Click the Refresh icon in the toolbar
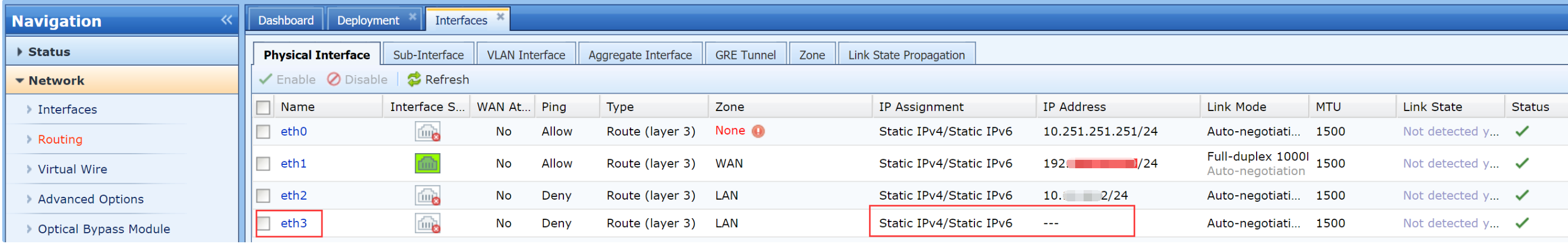 (414, 79)
